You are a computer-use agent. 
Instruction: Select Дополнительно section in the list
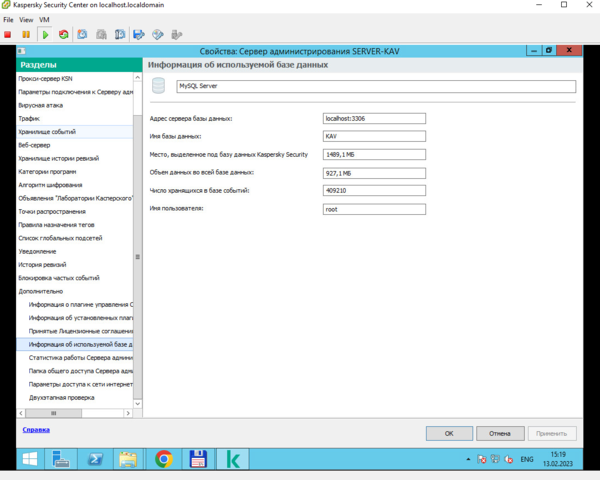[x=40, y=291]
